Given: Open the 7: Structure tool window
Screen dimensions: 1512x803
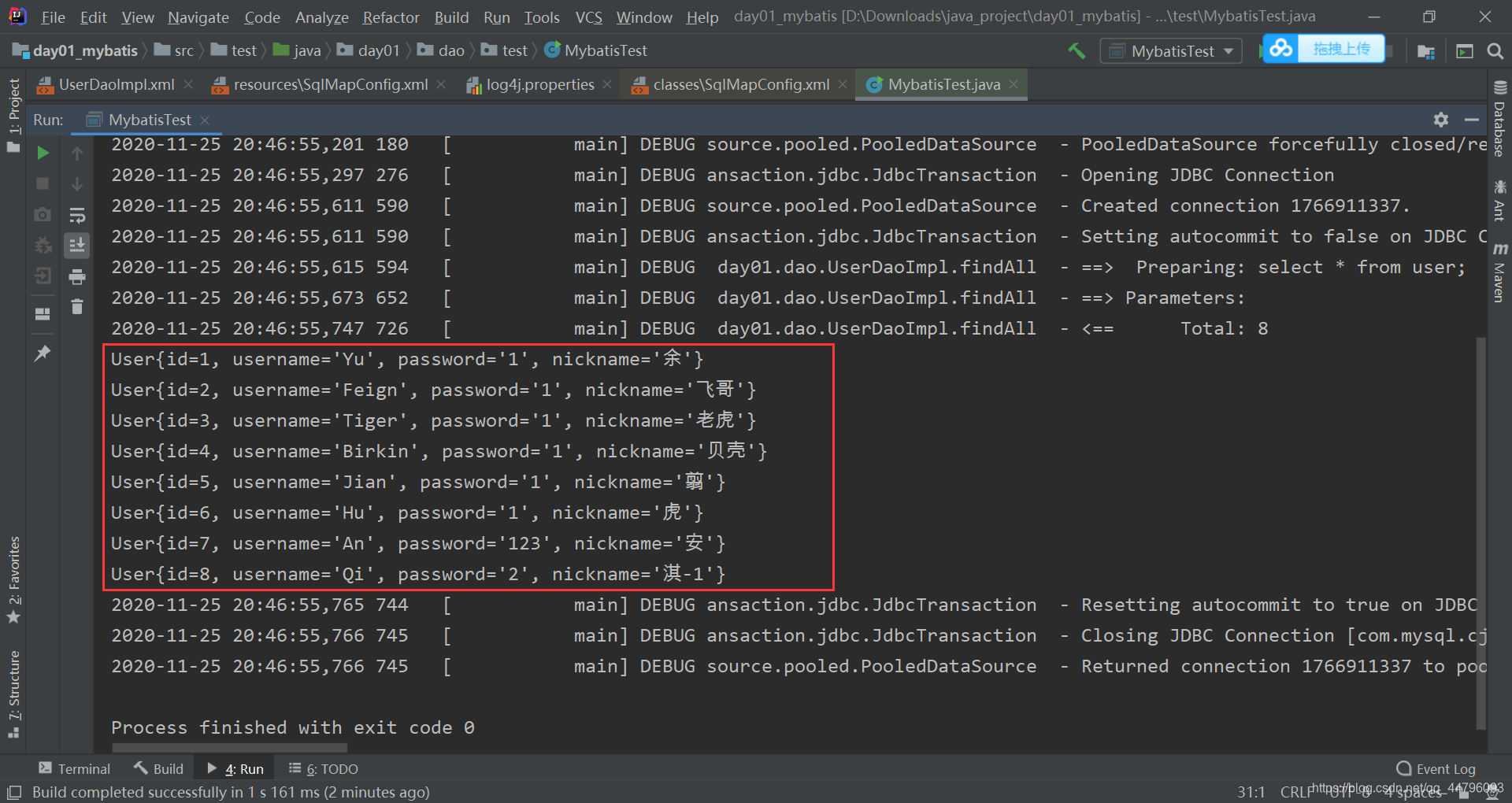Looking at the screenshot, I should [x=13, y=693].
